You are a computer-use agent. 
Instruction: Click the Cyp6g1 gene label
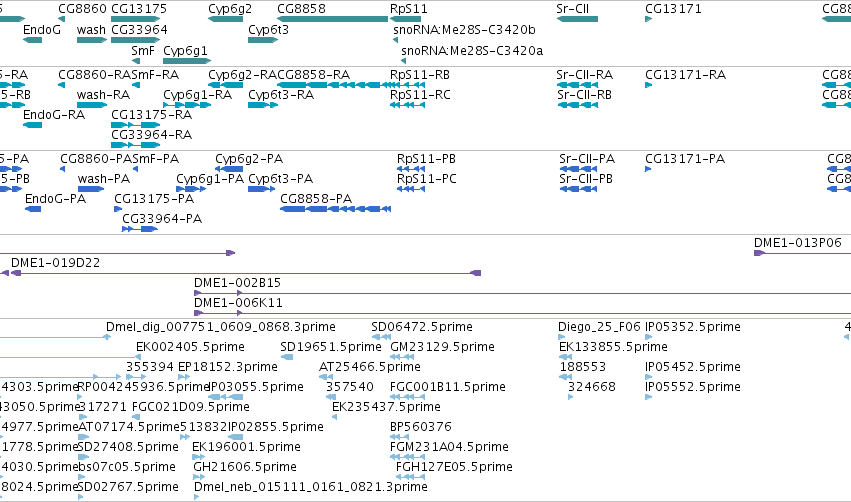pyautogui.click(x=185, y=52)
